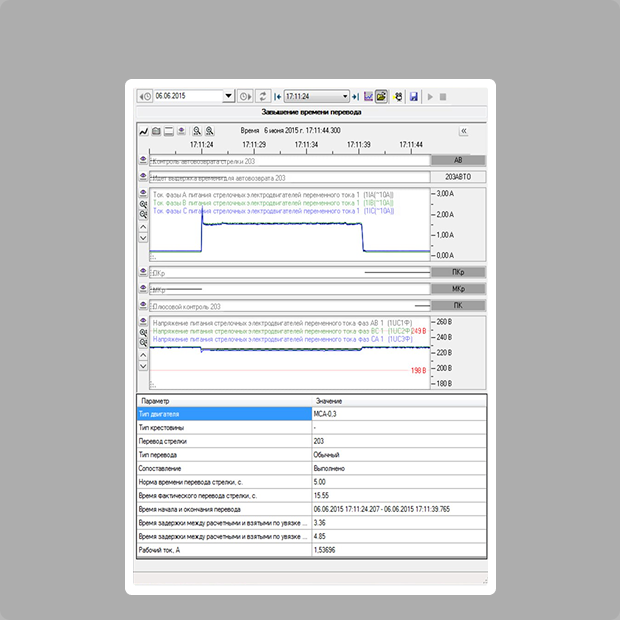Click the next-time clock icon after the date

click(x=245, y=96)
